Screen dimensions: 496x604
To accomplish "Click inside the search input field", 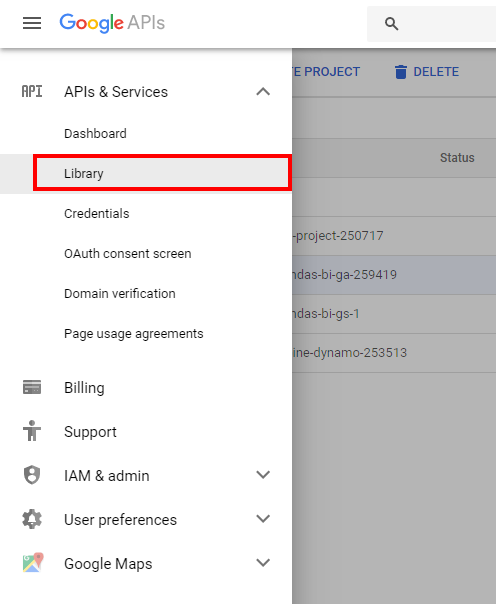I will [x=449, y=24].
